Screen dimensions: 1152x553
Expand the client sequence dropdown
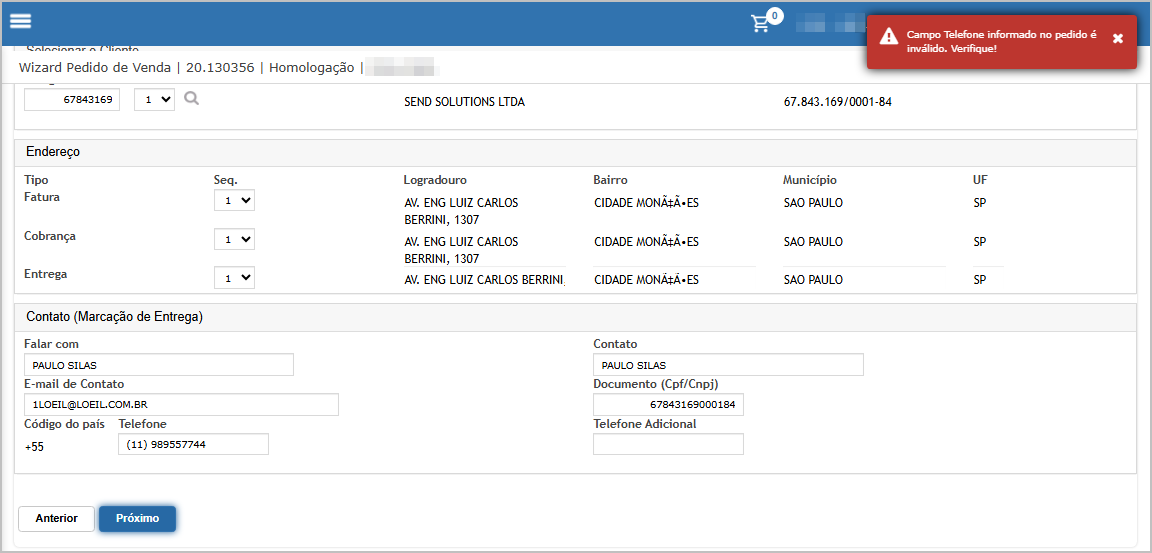point(154,100)
